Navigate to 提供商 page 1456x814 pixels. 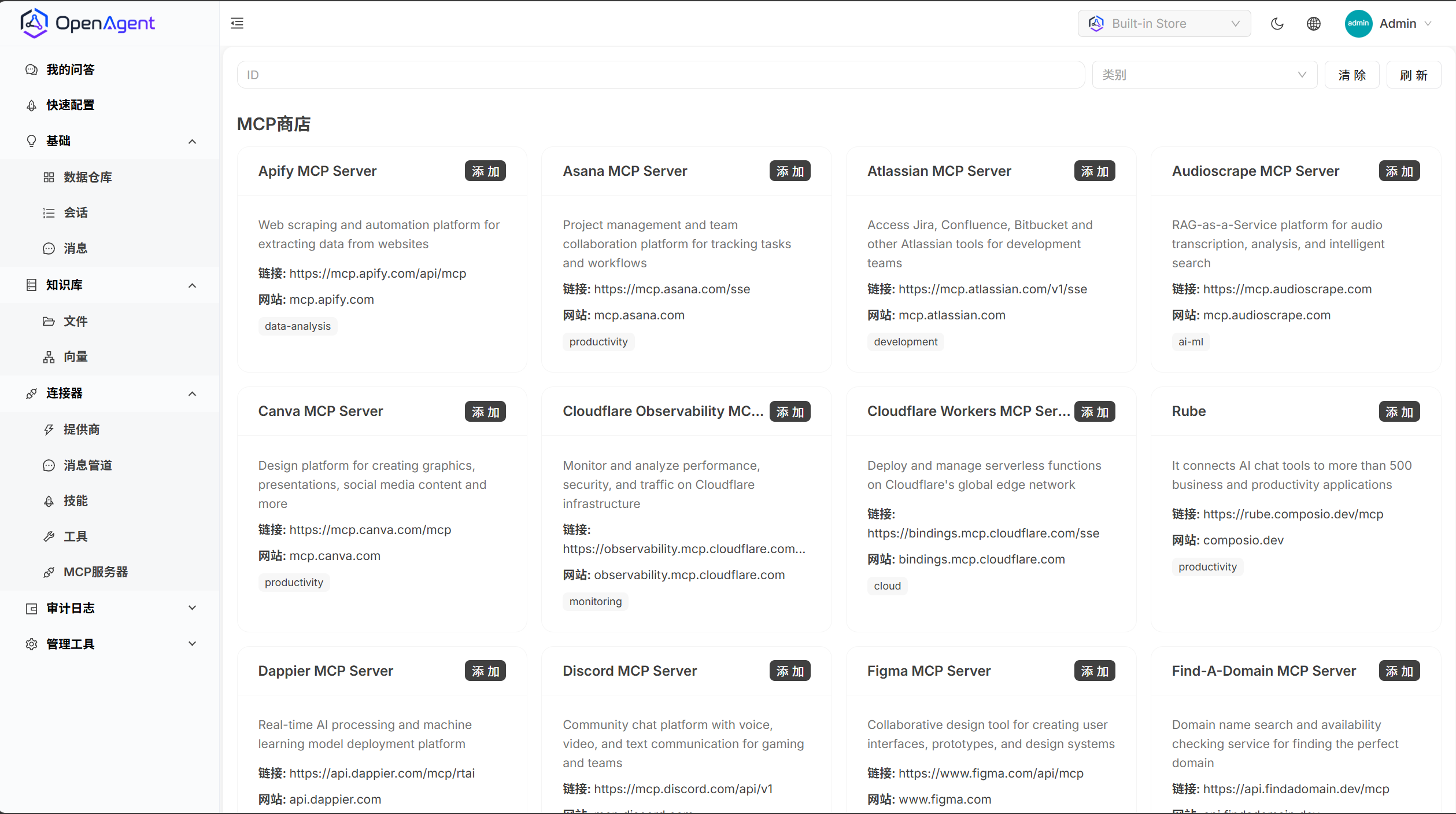pos(110,430)
